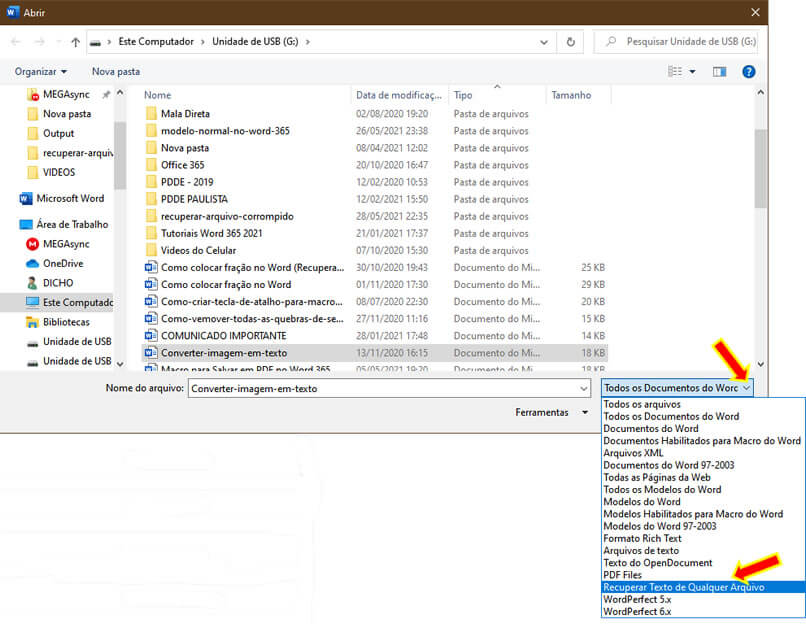Viewport: 806px width, 624px height.
Task: Click the navigation pane scrollbar thumb
Action: pyautogui.click(x=120, y=155)
